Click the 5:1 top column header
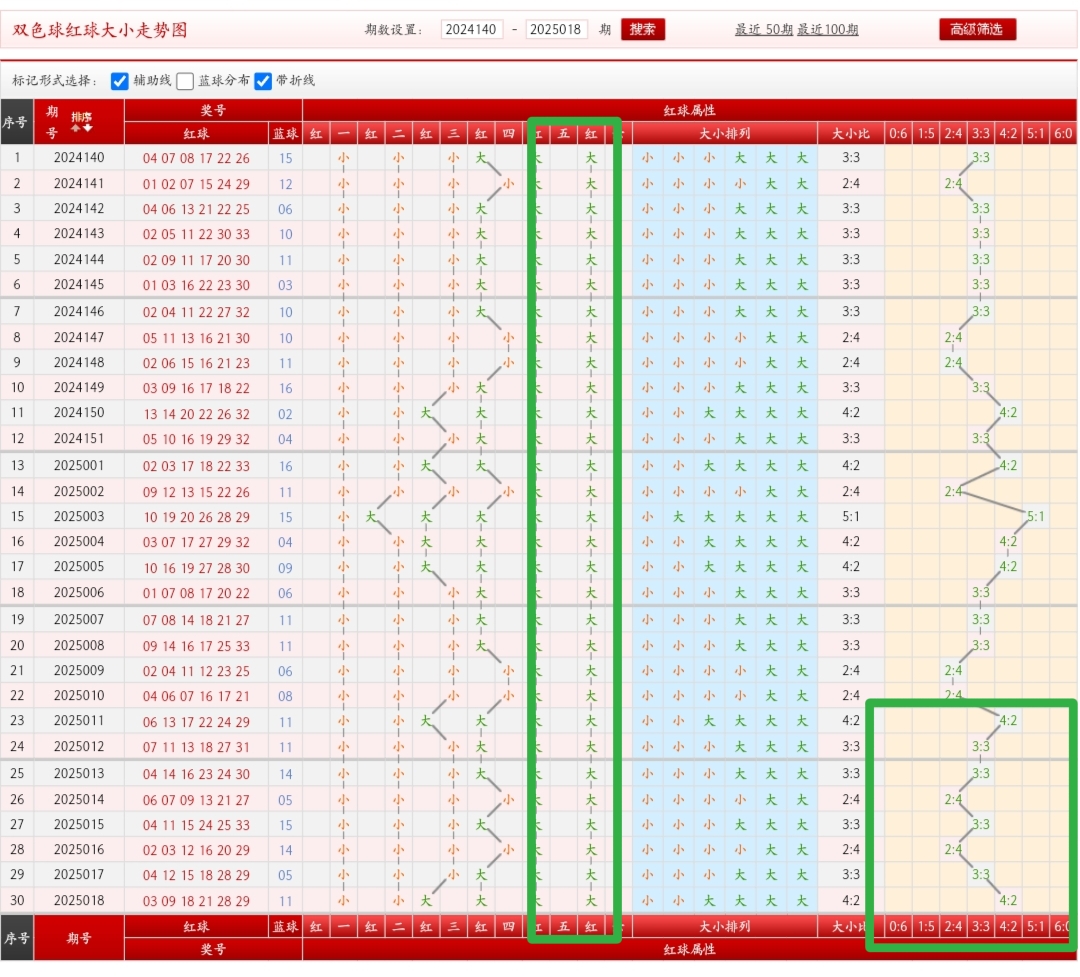This screenshot has width=1080, height=977. 1036,134
